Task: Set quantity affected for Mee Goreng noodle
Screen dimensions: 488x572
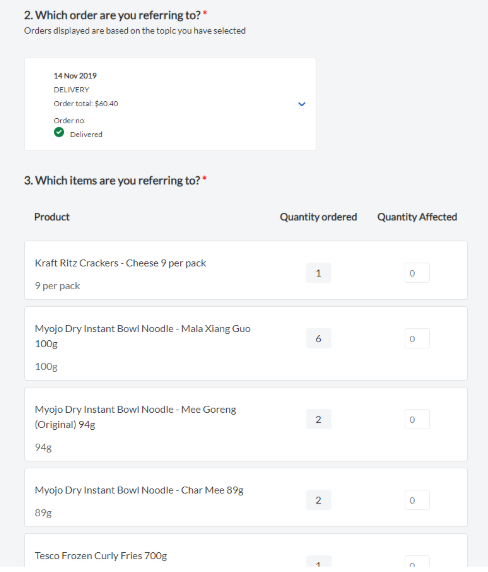Action: (417, 419)
